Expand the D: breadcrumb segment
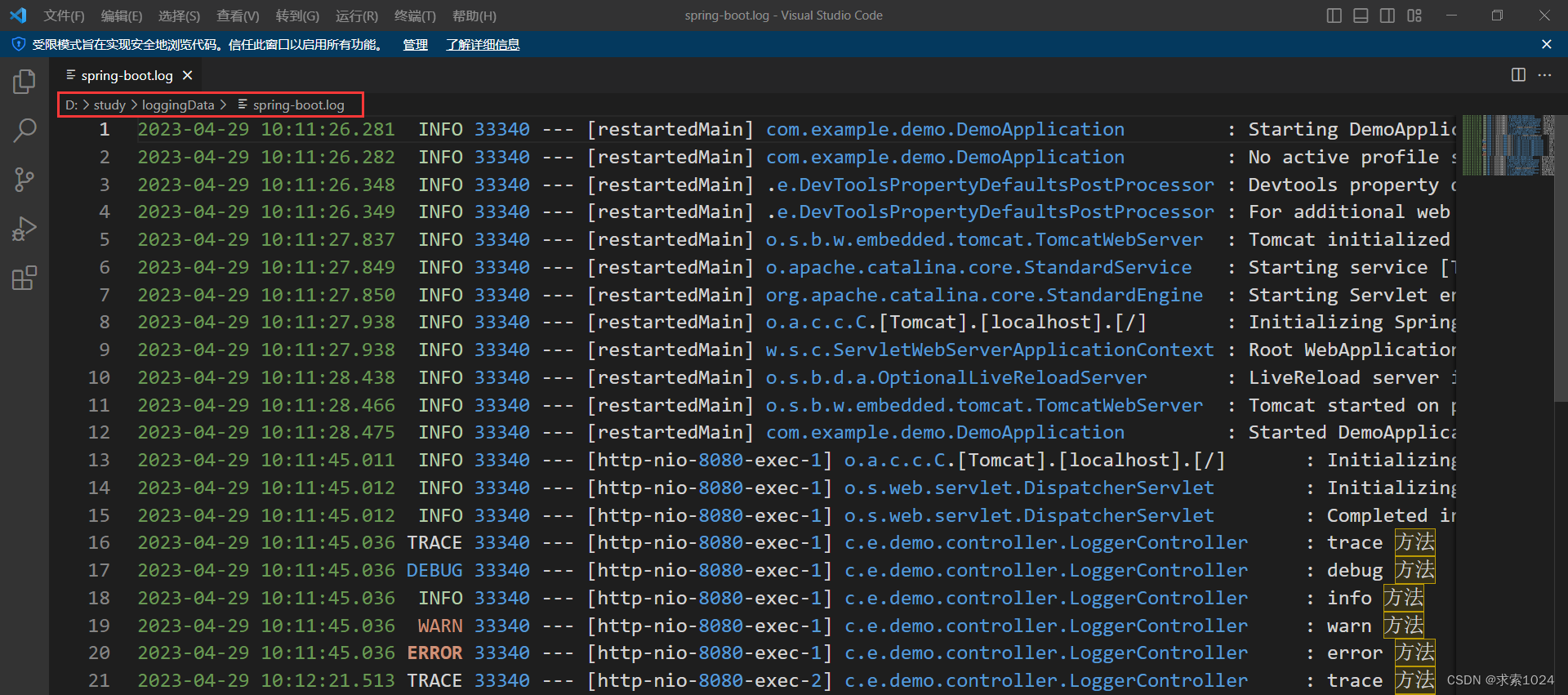Screen dimensions: 1568x695 click(x=71, y=105)
